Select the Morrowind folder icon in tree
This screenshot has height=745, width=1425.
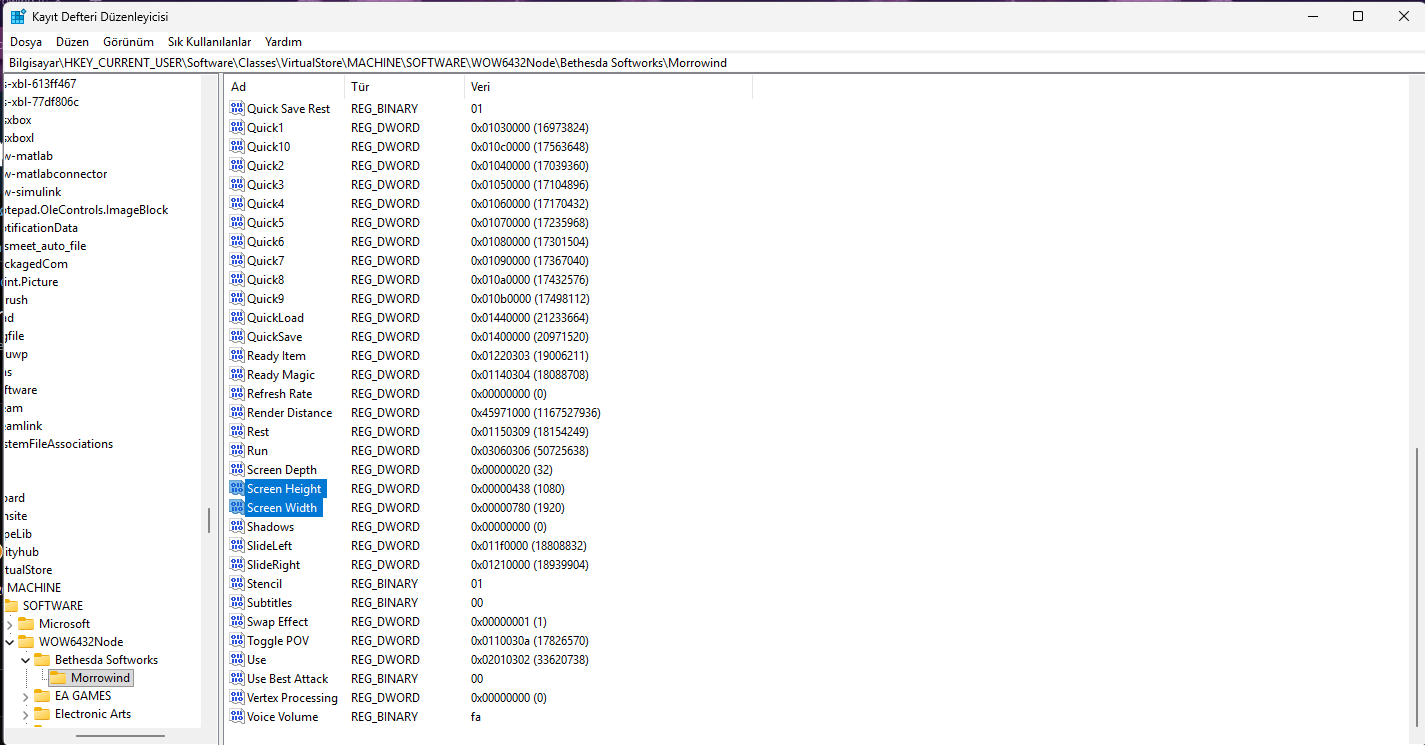(x=58, y=677)
